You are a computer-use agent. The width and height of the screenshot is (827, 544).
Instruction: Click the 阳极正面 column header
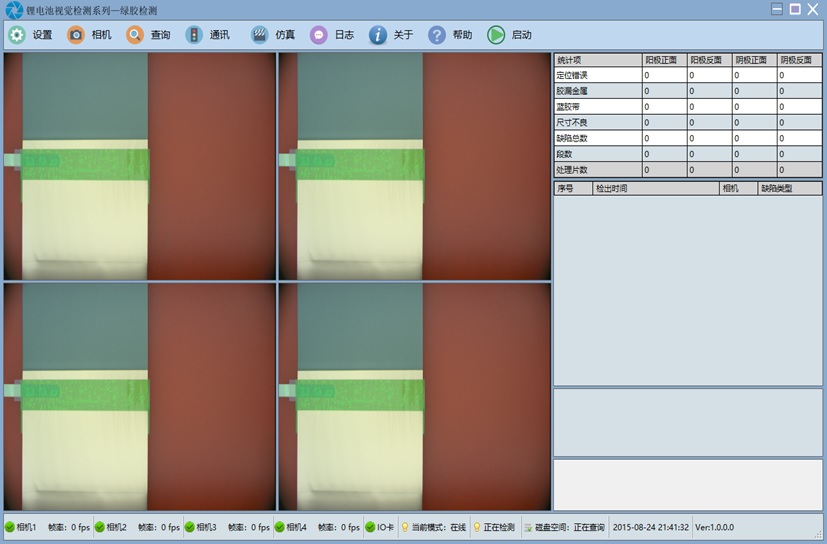(663, 60)
